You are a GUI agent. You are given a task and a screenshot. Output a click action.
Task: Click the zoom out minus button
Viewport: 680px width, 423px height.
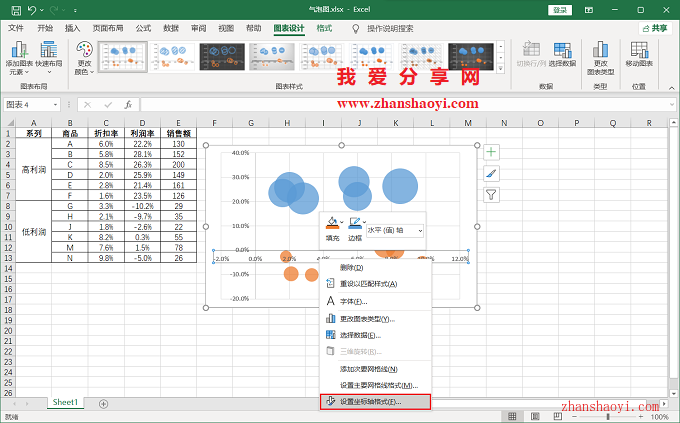pyautogui.click(x=575, y=416)
